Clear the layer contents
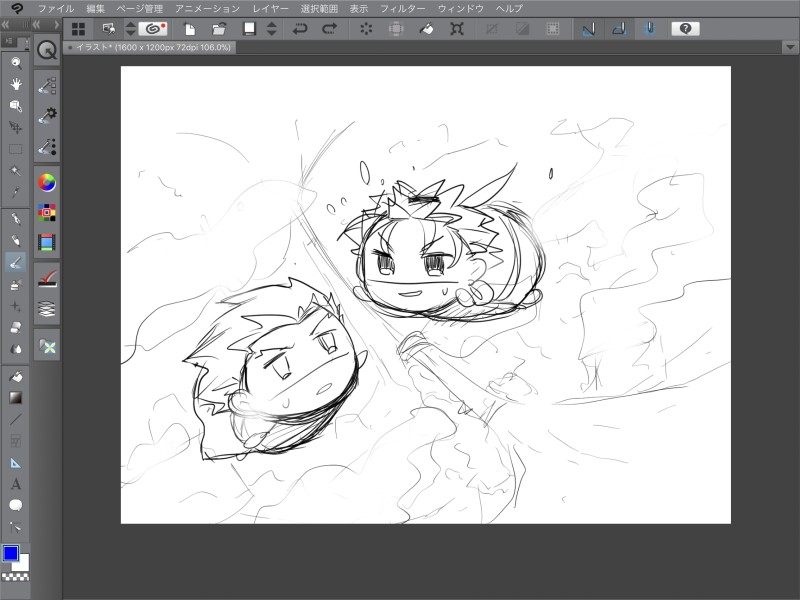Image resolution: width=800 pixels, height=600 pixels. (x=366, y=29)
